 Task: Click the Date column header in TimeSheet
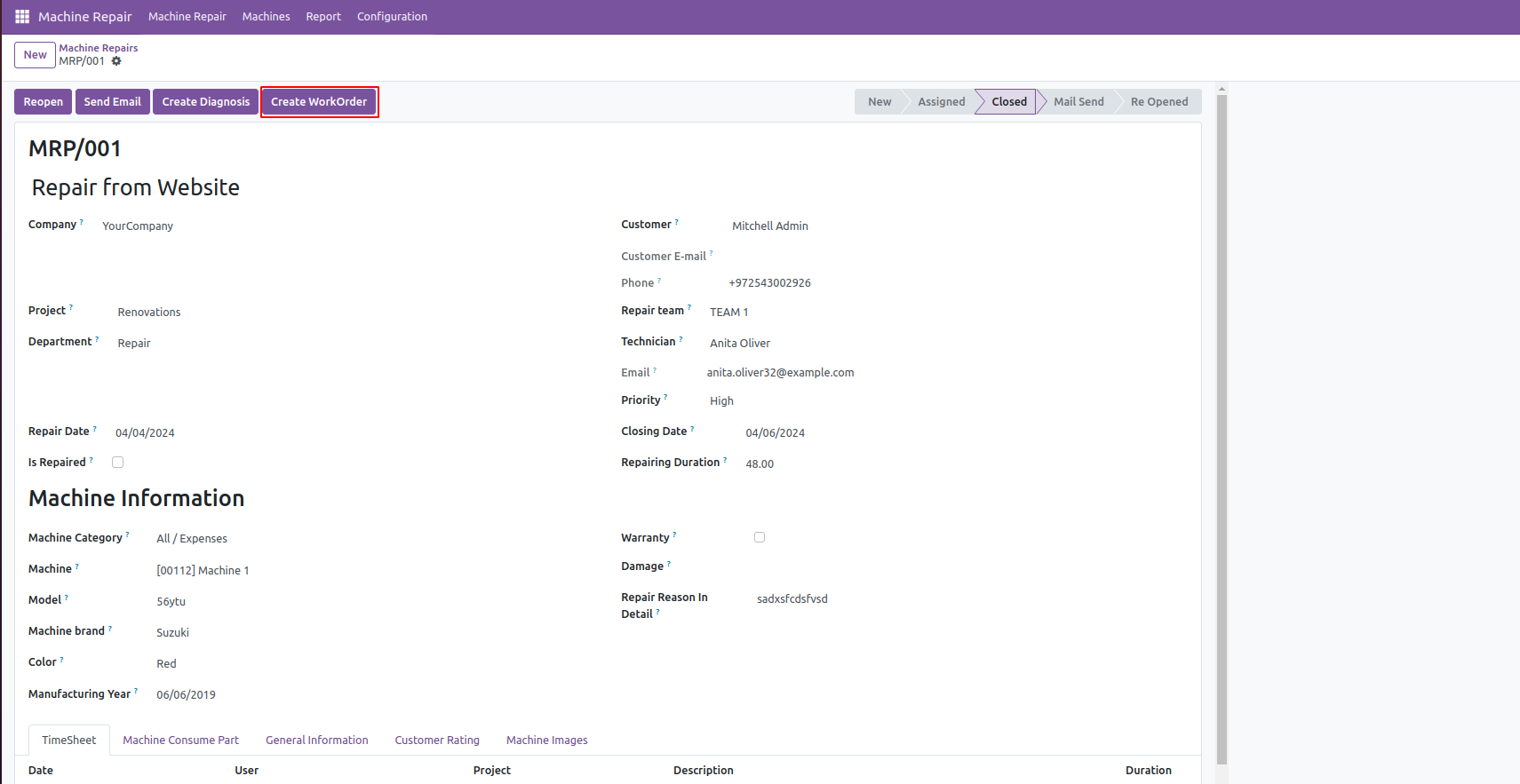[41, 771]
